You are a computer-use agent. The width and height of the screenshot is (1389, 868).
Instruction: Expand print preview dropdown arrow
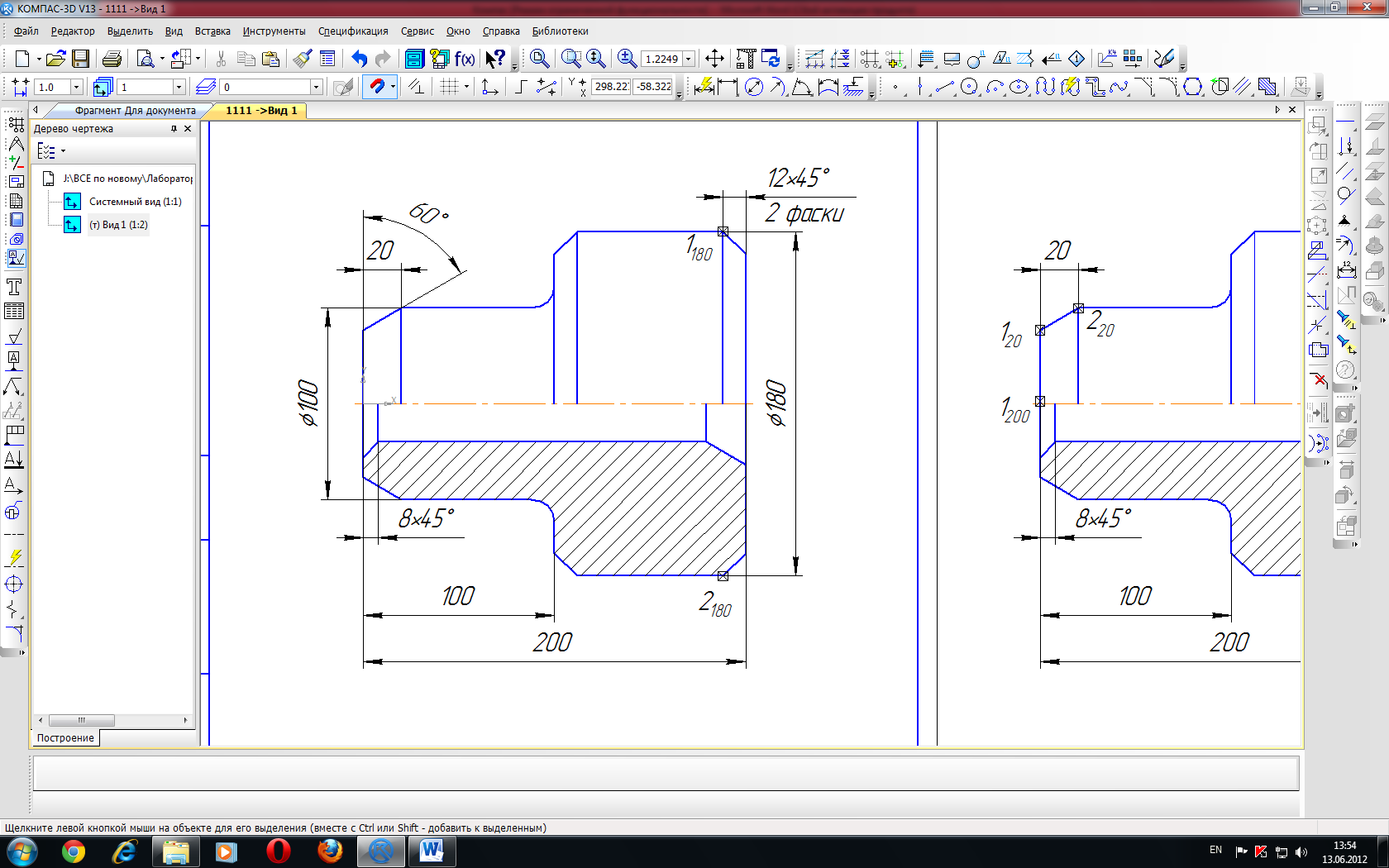point(162,59)
